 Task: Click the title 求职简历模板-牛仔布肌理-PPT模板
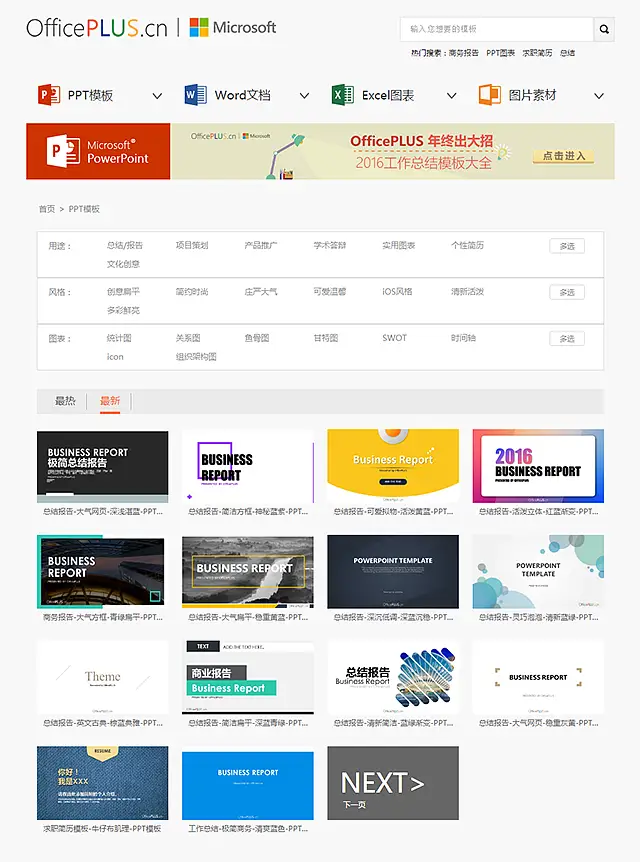(102, 828)
